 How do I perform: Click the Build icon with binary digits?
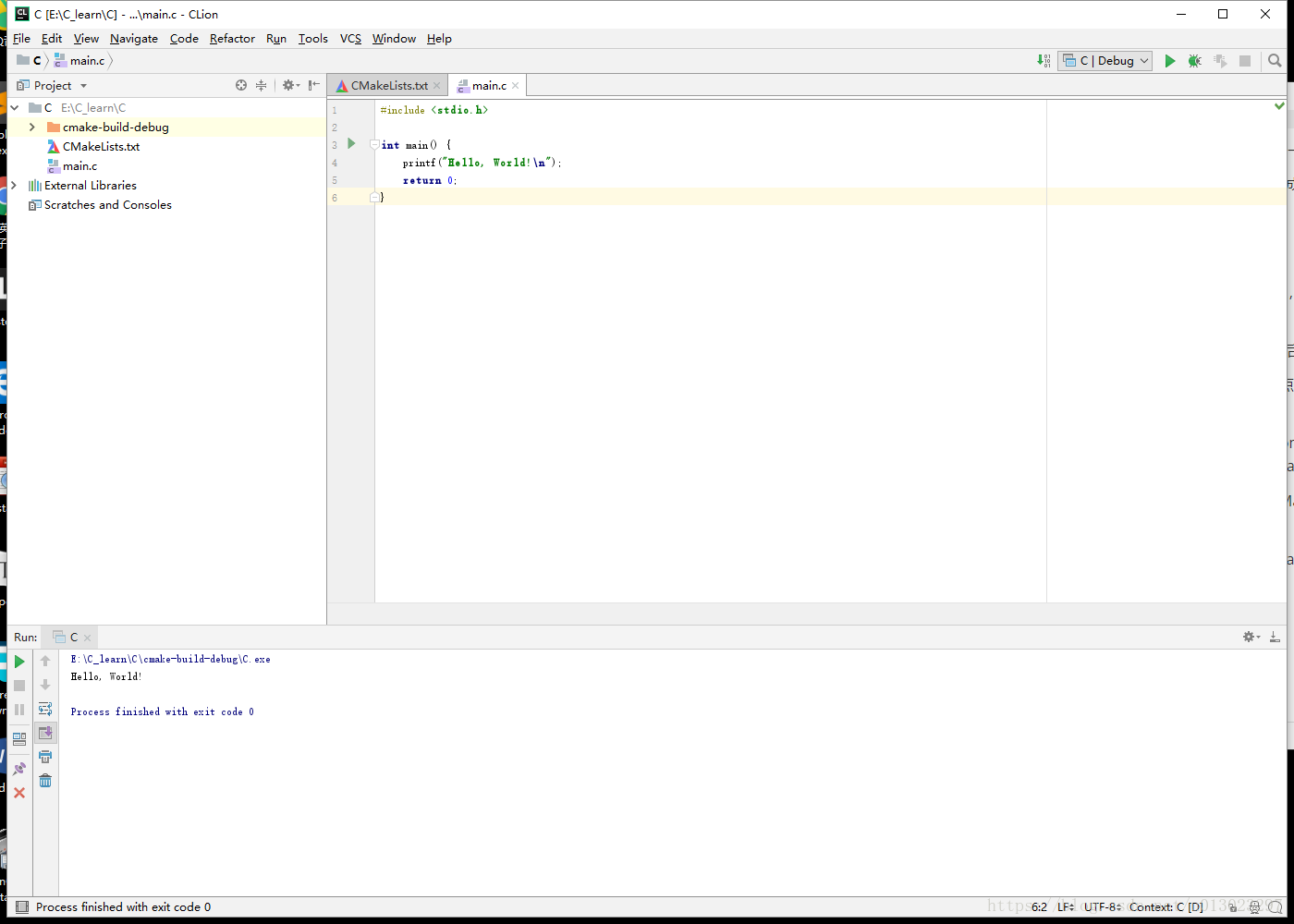pos(1044,61)
